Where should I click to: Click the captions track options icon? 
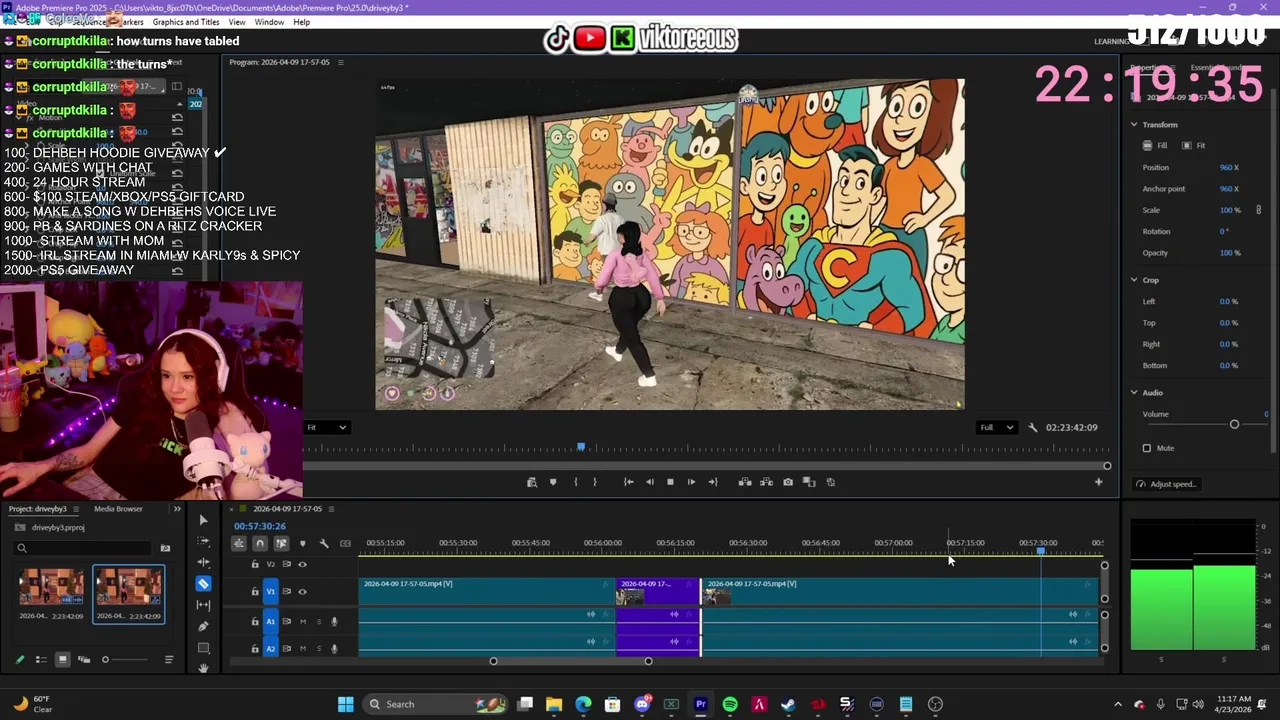coord(345,543)
